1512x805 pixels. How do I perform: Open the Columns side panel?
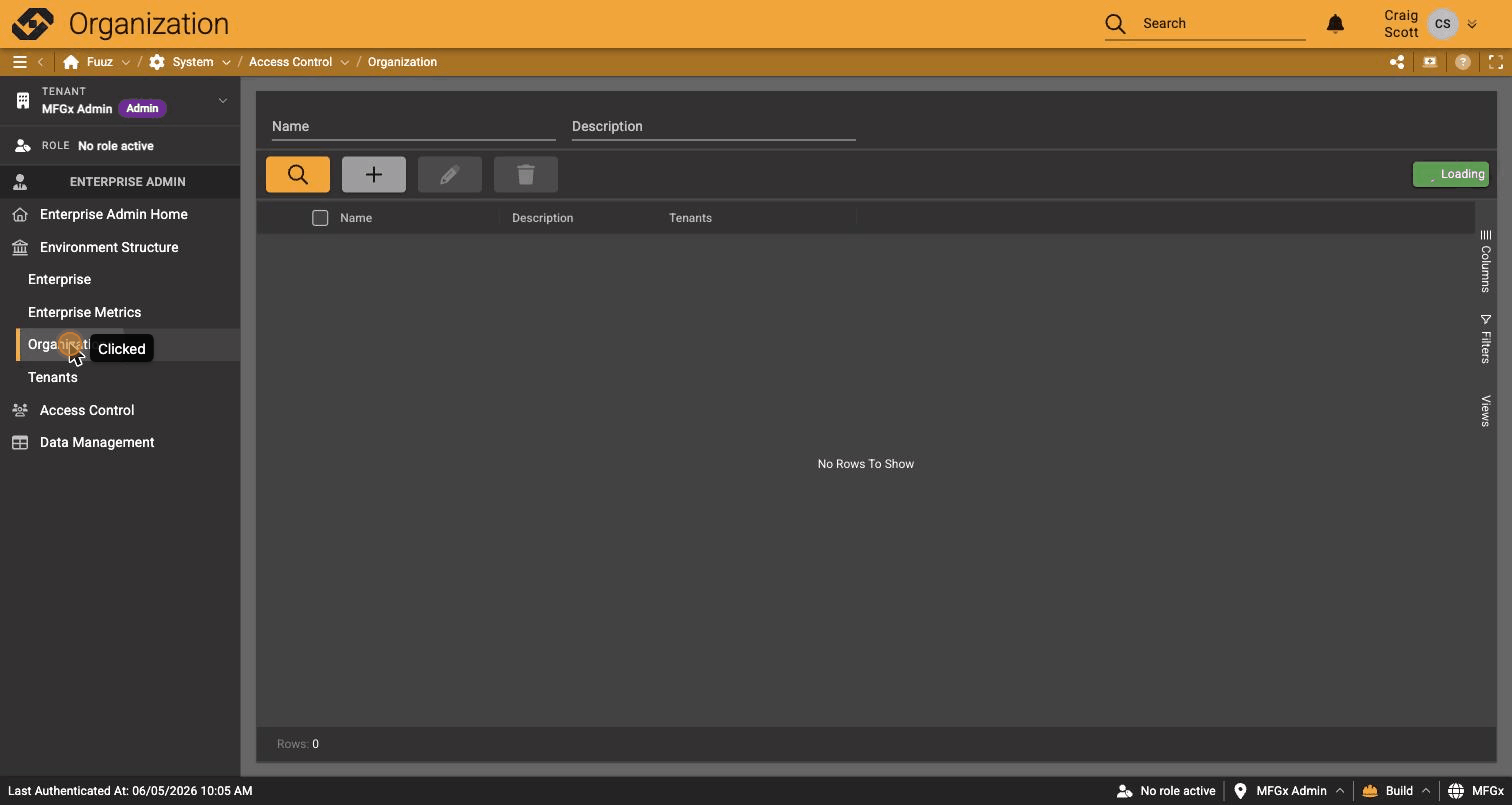click(1485, 261)
